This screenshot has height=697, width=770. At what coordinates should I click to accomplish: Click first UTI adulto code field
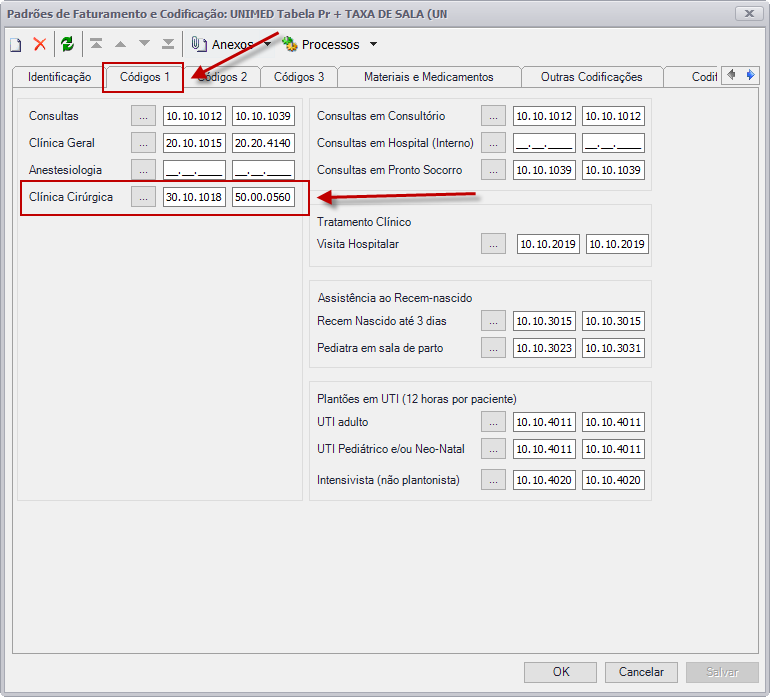click(x=545, y=422)
